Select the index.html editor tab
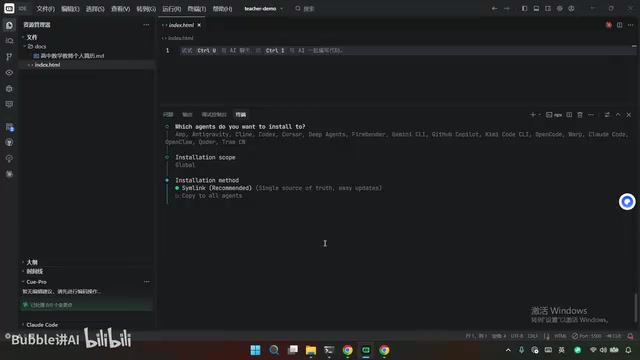The image size is (640, 360). click(x=181, y=25)
